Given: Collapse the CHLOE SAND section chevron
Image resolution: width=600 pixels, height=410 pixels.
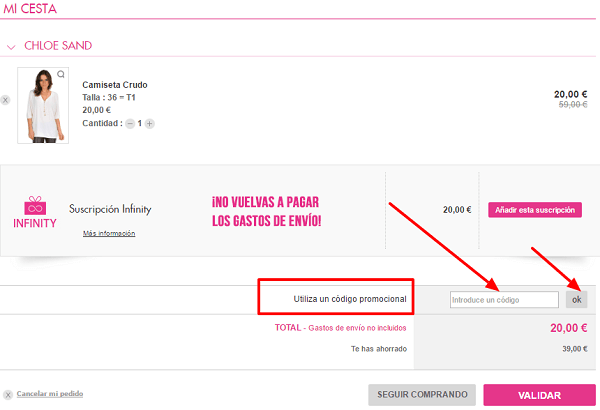Looking at the screenshot, I should click(11, 46).
